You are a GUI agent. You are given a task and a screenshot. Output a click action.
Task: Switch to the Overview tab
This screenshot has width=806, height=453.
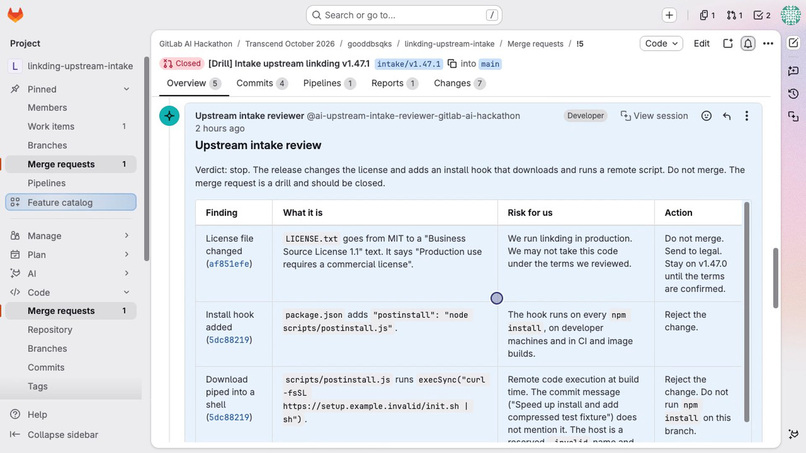click(x=193, y=83)
